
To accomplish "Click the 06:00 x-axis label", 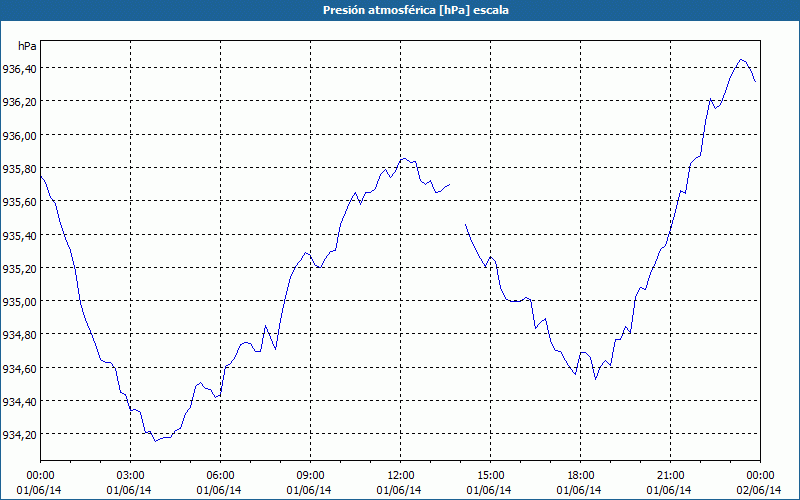I will pos(220,476).
